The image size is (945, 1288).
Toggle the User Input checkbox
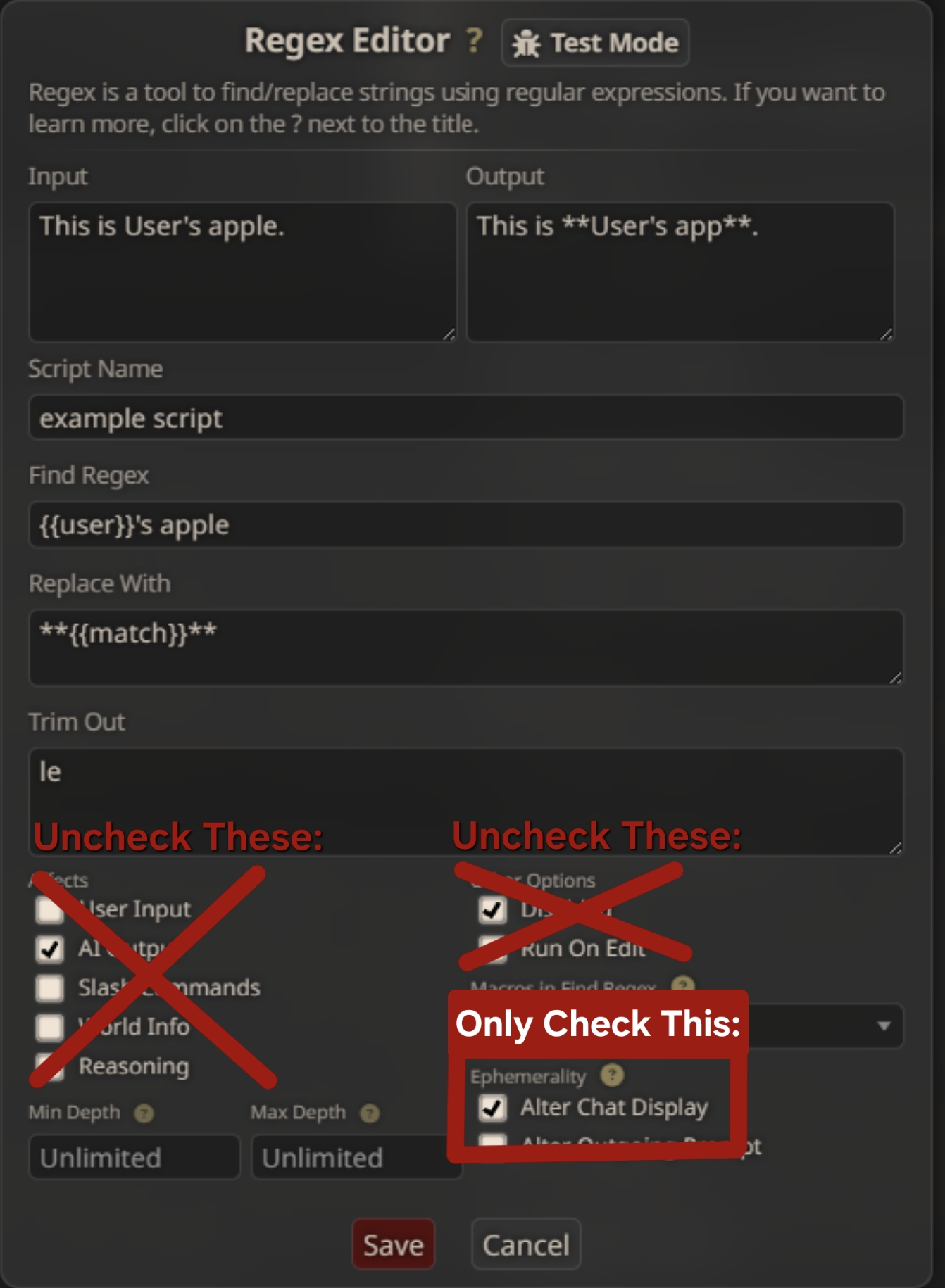(x=49, y=909)
